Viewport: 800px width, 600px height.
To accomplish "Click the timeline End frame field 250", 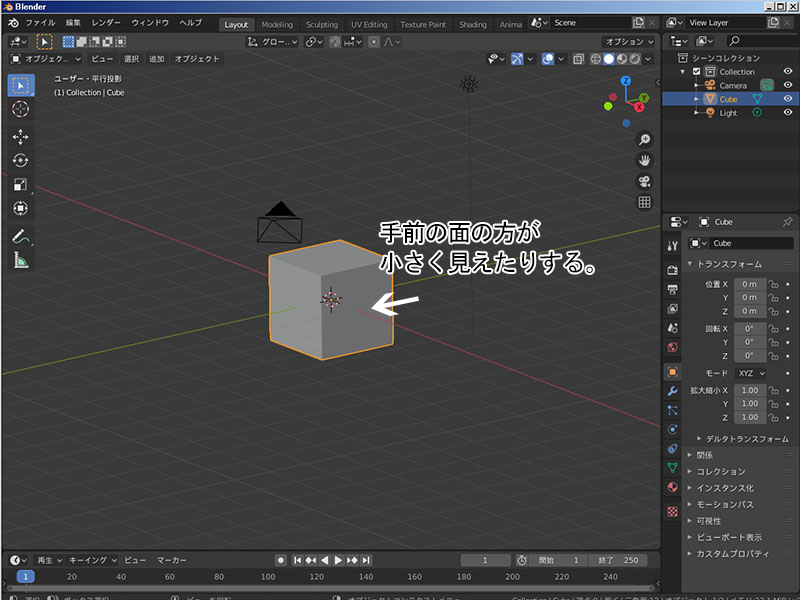I will point(618,560).
